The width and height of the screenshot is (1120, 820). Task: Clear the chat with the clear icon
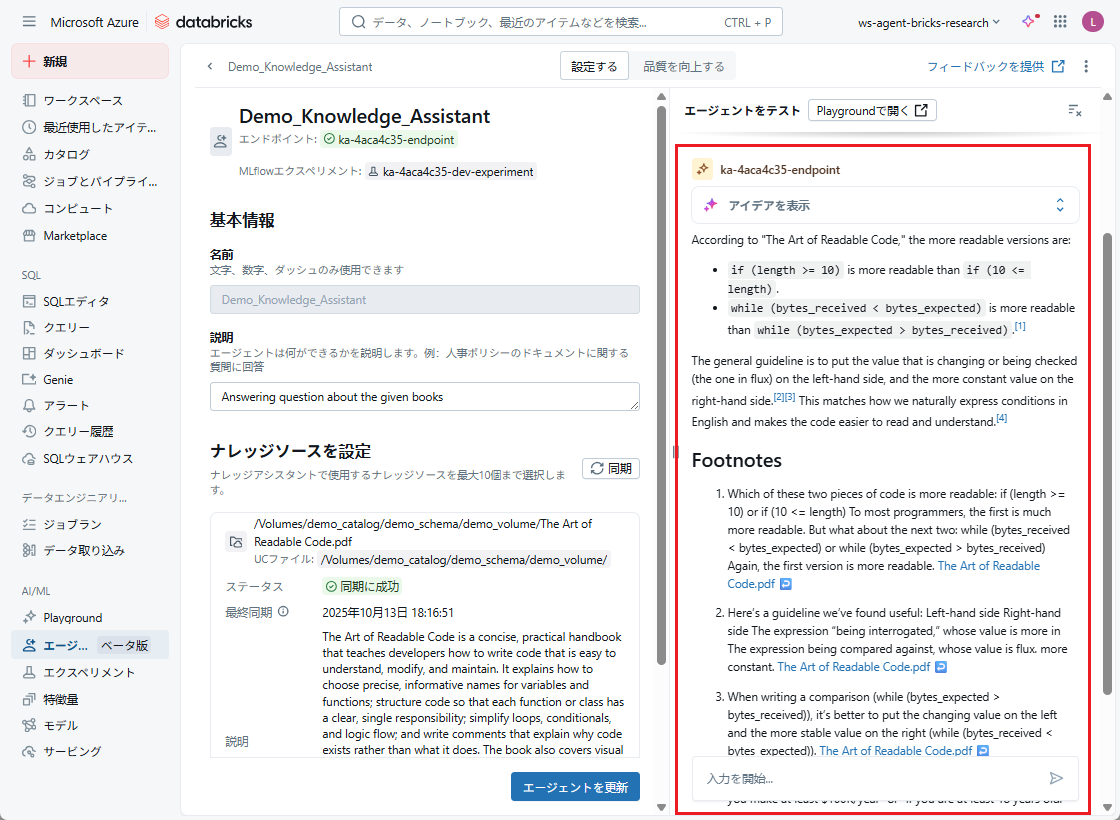[x=1074, y=110]
